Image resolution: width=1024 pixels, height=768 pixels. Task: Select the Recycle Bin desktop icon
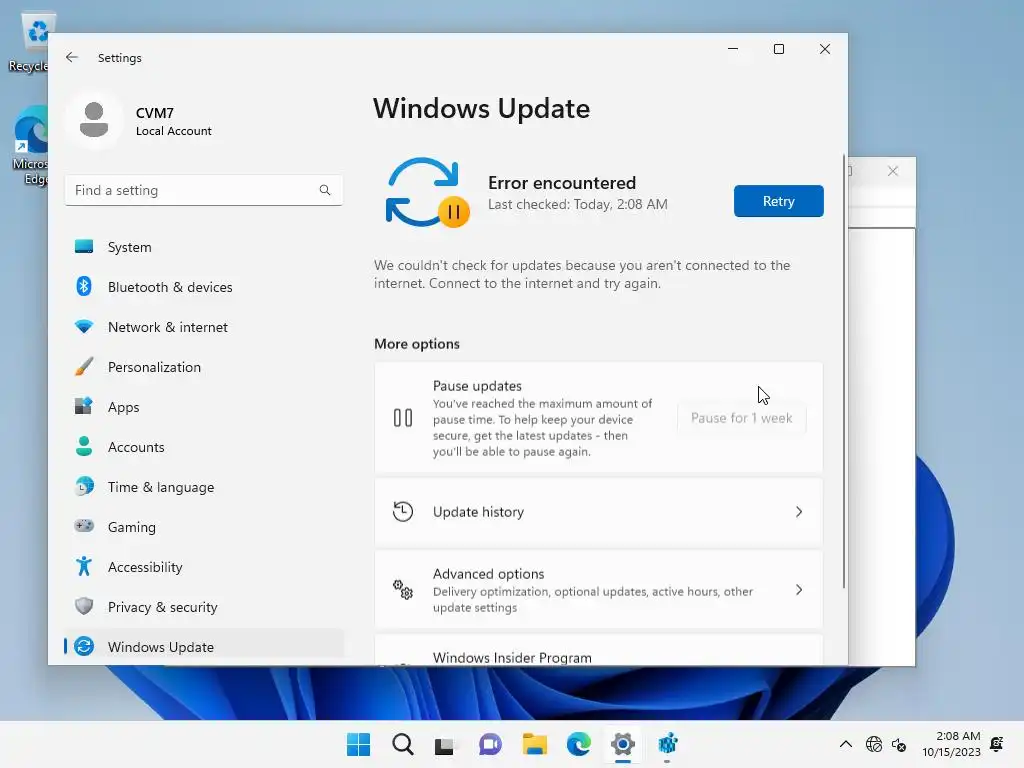[x=29, y=42]
